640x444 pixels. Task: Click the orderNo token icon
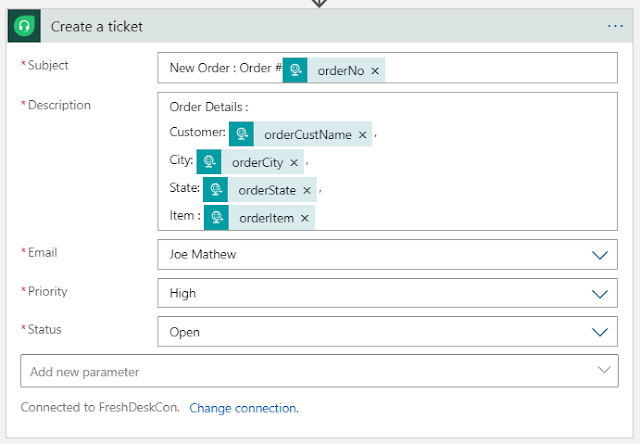(x=295, y=70)
